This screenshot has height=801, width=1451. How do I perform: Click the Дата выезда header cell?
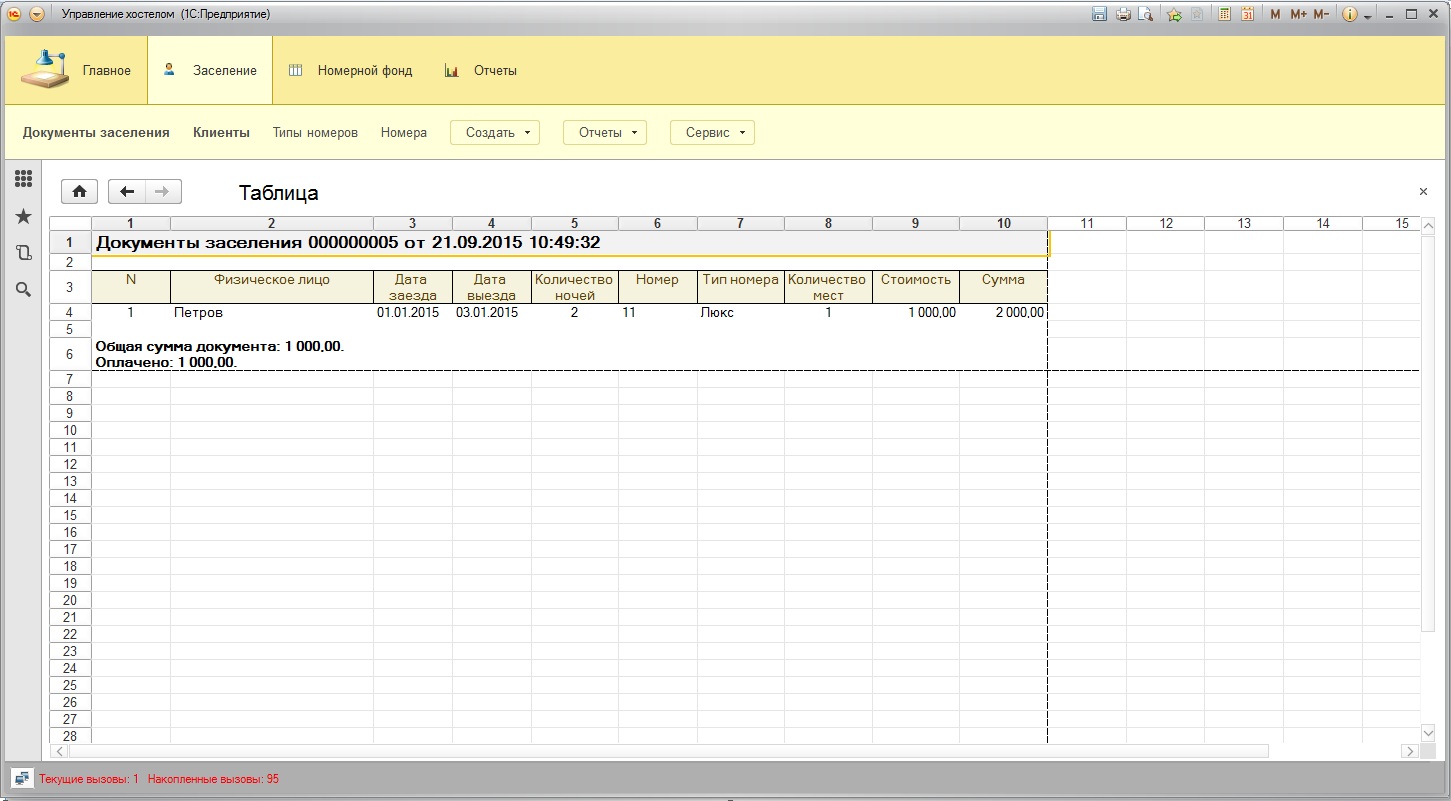click(x=491, y=287)
